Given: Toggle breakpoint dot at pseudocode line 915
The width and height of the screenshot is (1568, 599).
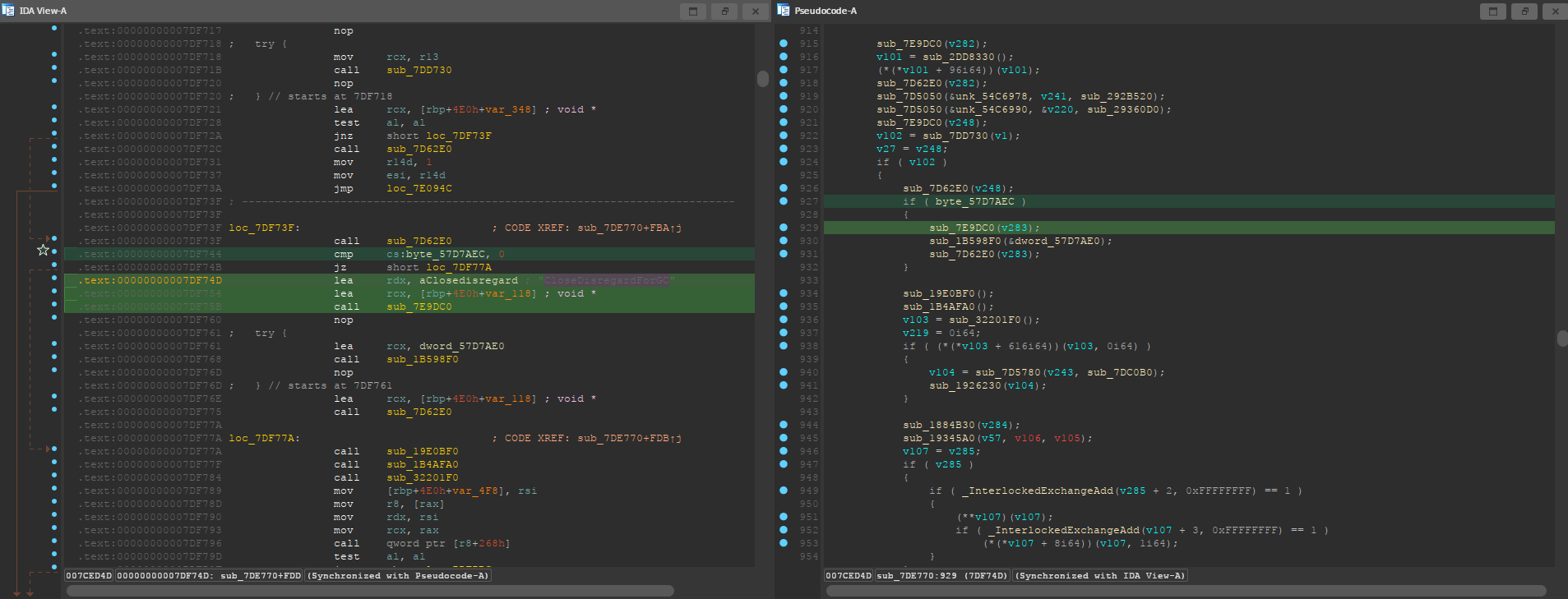Looking at the screenshot, I should 784,44.
